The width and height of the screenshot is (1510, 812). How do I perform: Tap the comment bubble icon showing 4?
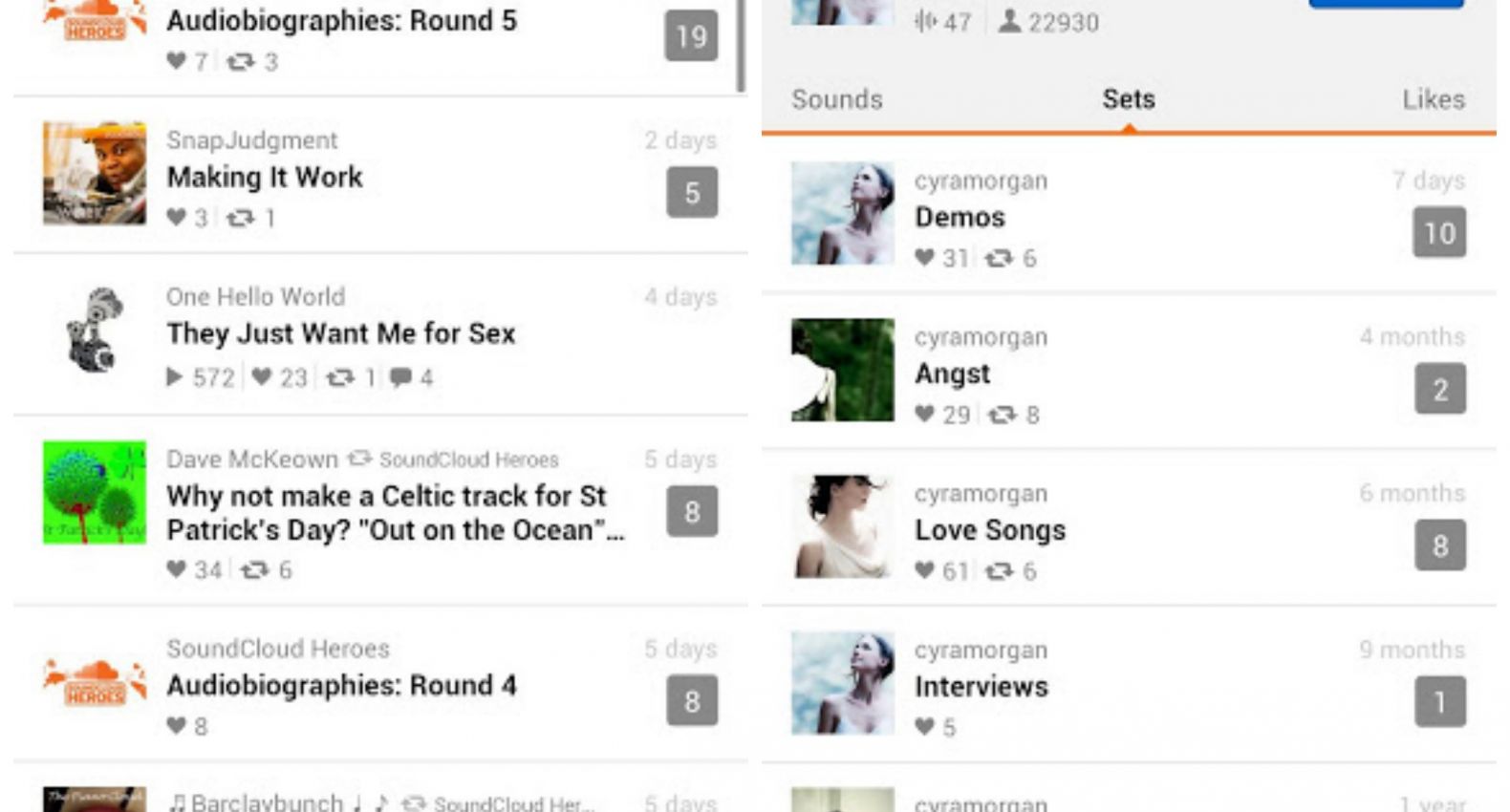400,377
